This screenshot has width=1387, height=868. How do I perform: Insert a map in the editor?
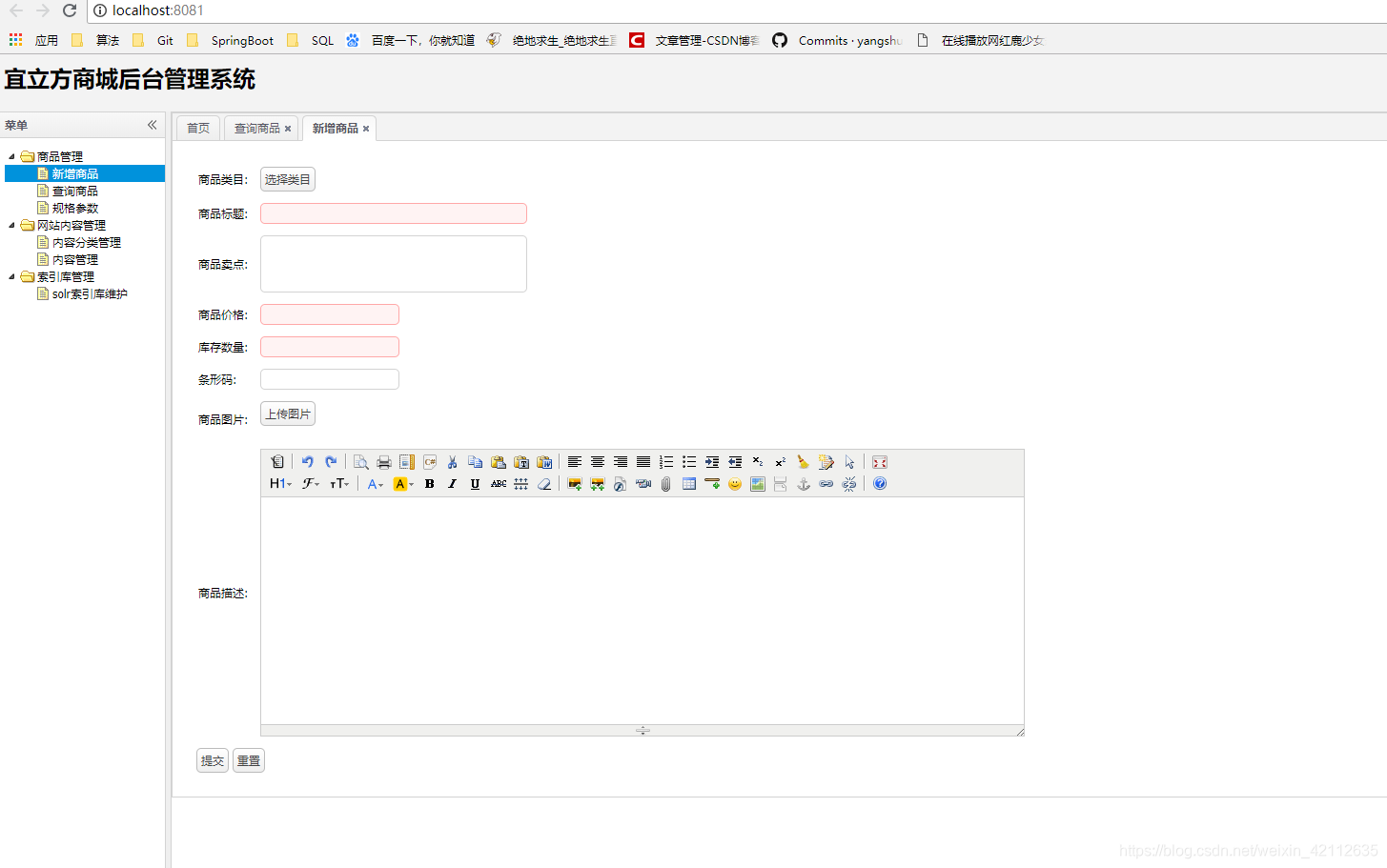(758, 484)
